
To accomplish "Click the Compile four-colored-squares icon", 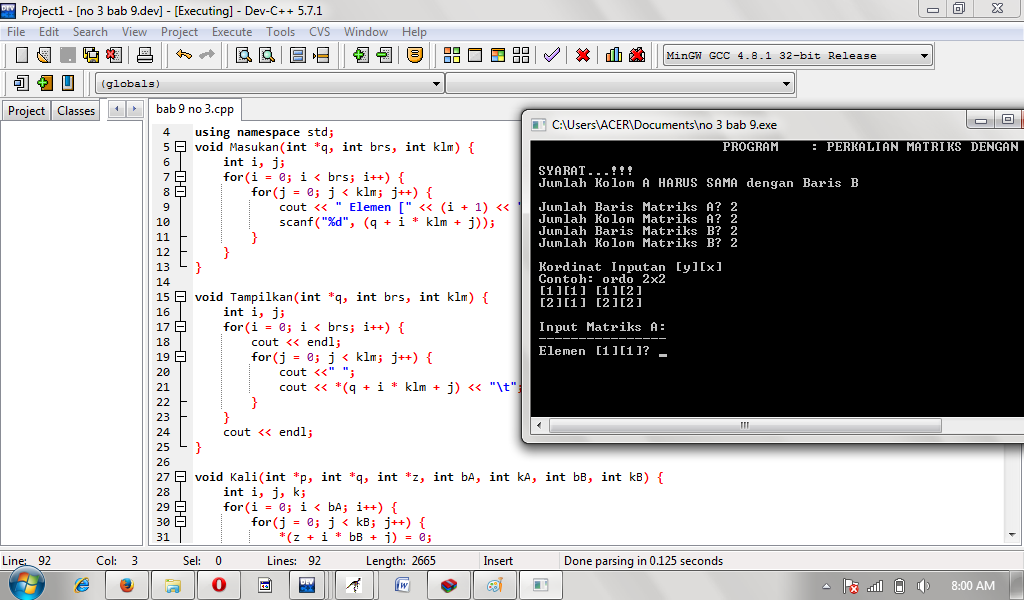I will point(452,55).
